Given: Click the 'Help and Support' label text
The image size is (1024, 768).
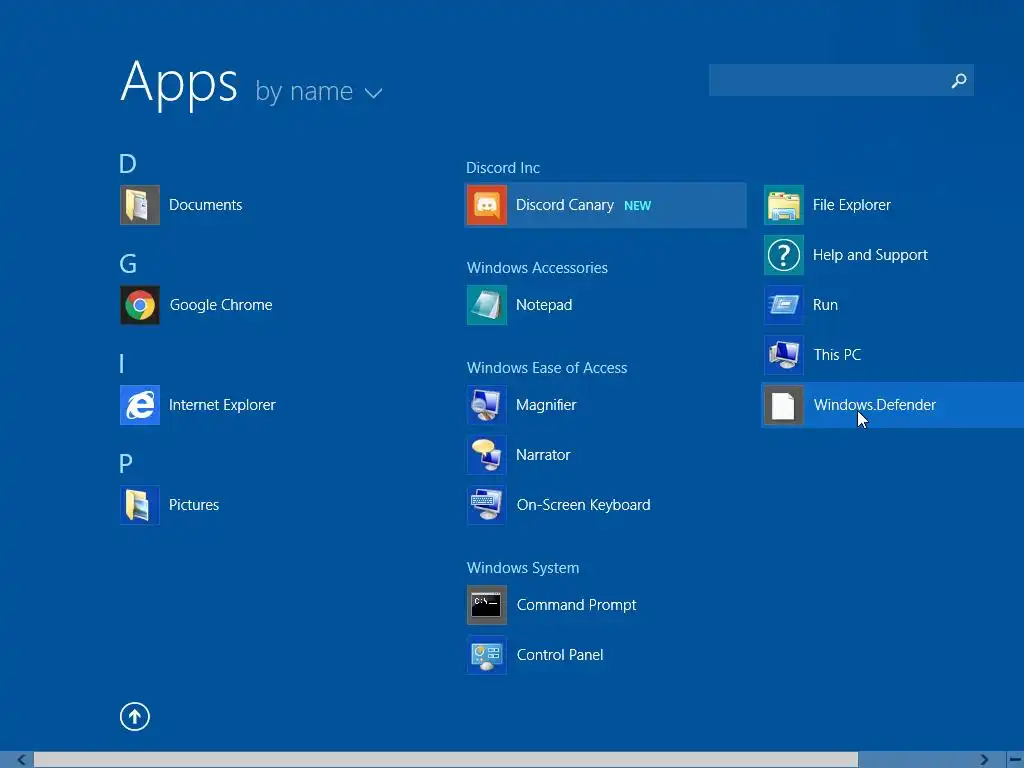Looking at the screenshot, I should 870,255.
